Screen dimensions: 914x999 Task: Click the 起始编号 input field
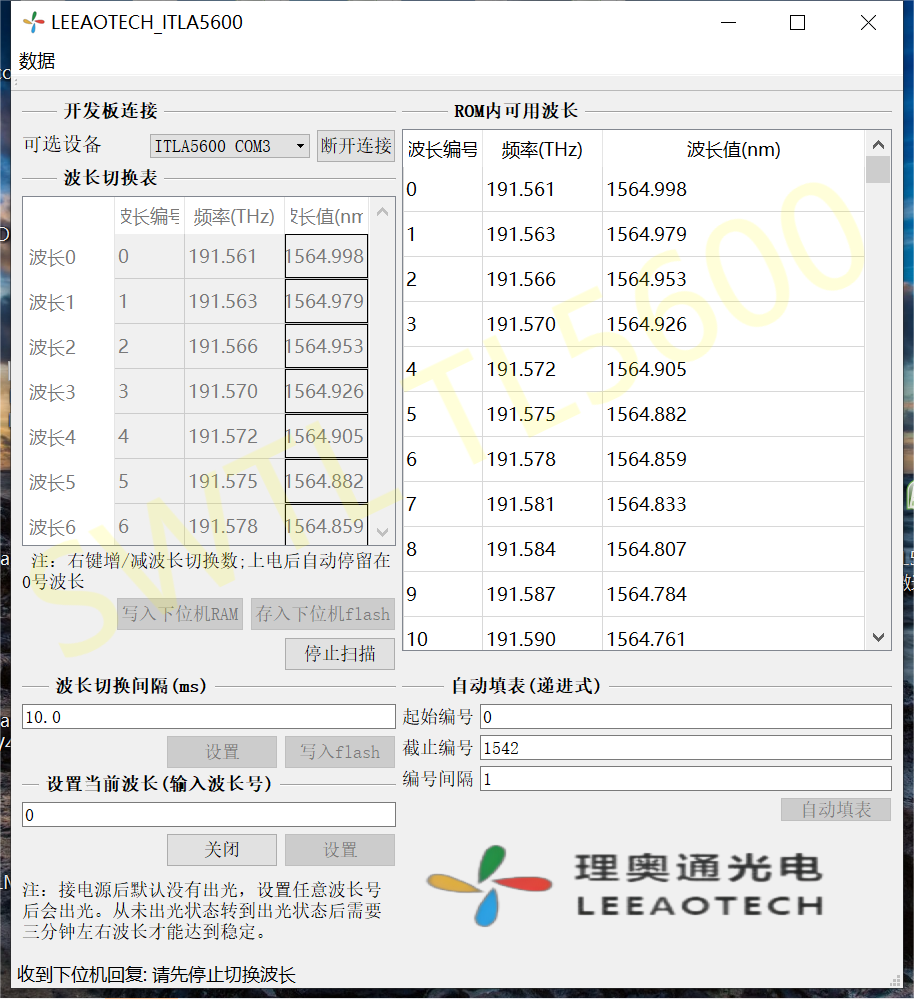click(685, 717)
